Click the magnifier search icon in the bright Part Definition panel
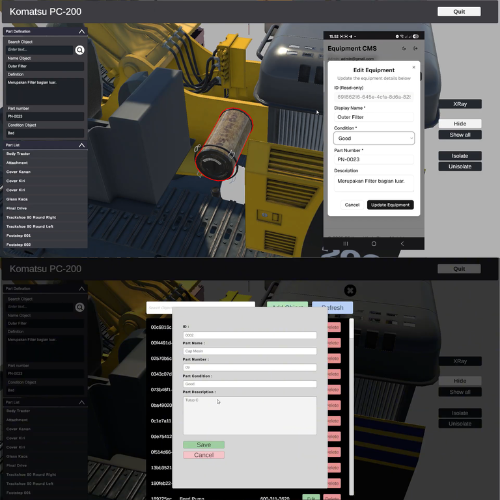The image size is (500, 500). pyautogui.click(x=80, y=50)
